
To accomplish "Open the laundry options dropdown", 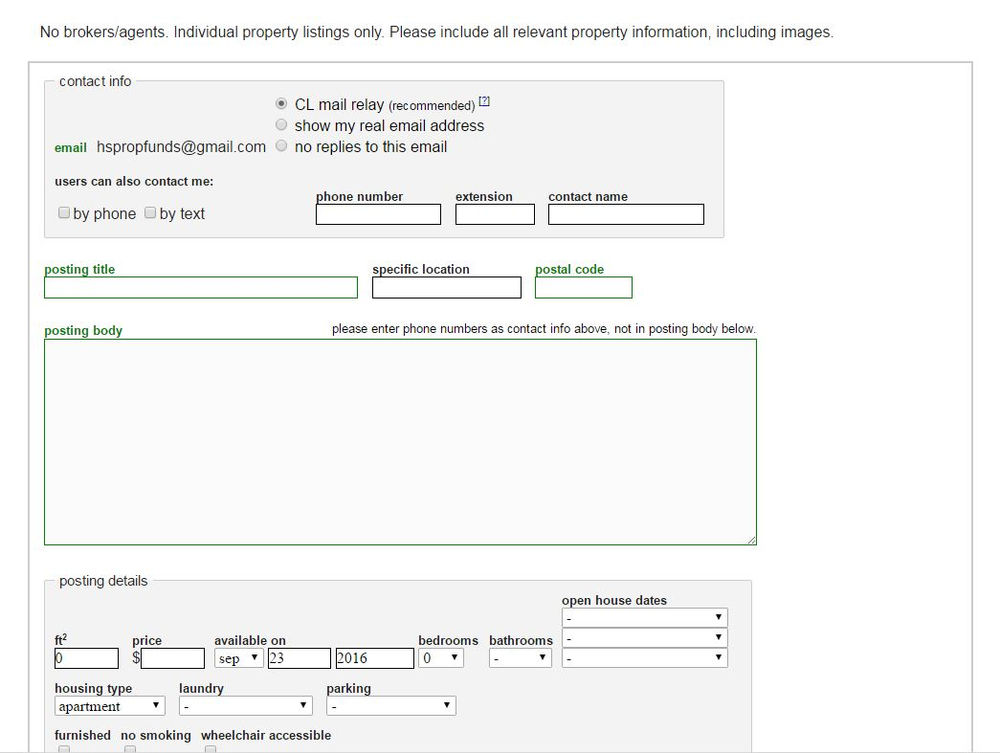I will [x=245, y=705].
